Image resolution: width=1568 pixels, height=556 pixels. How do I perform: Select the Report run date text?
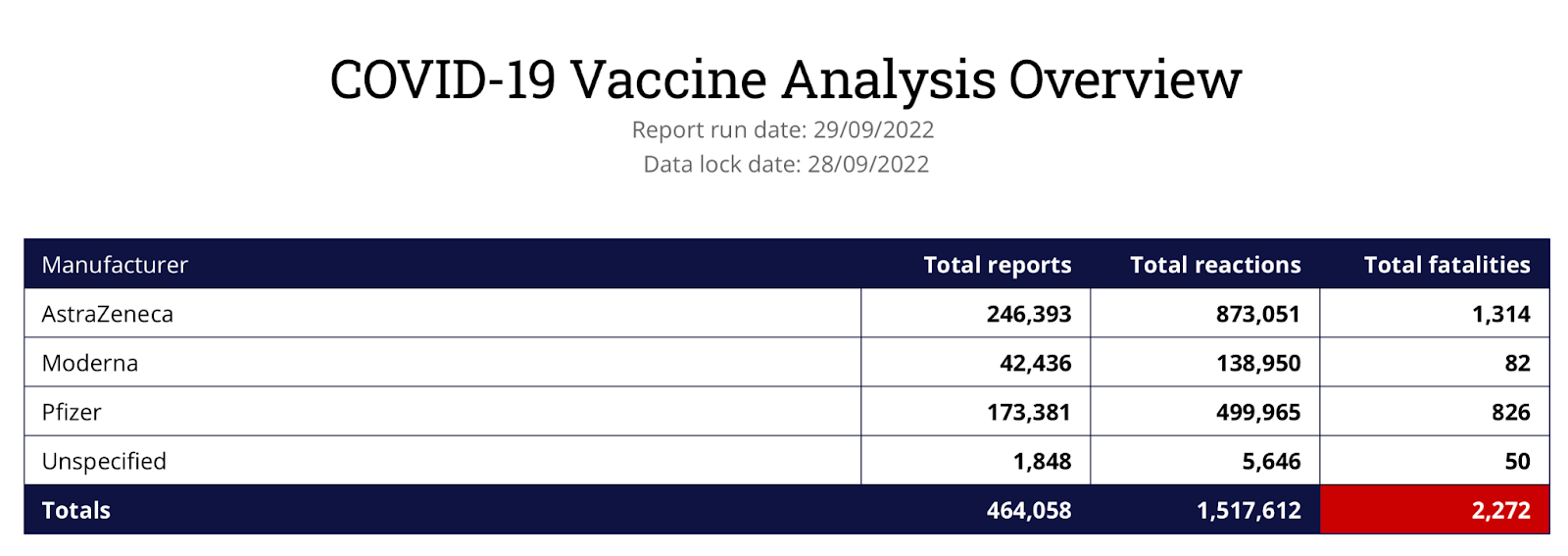tap(783, 129)
